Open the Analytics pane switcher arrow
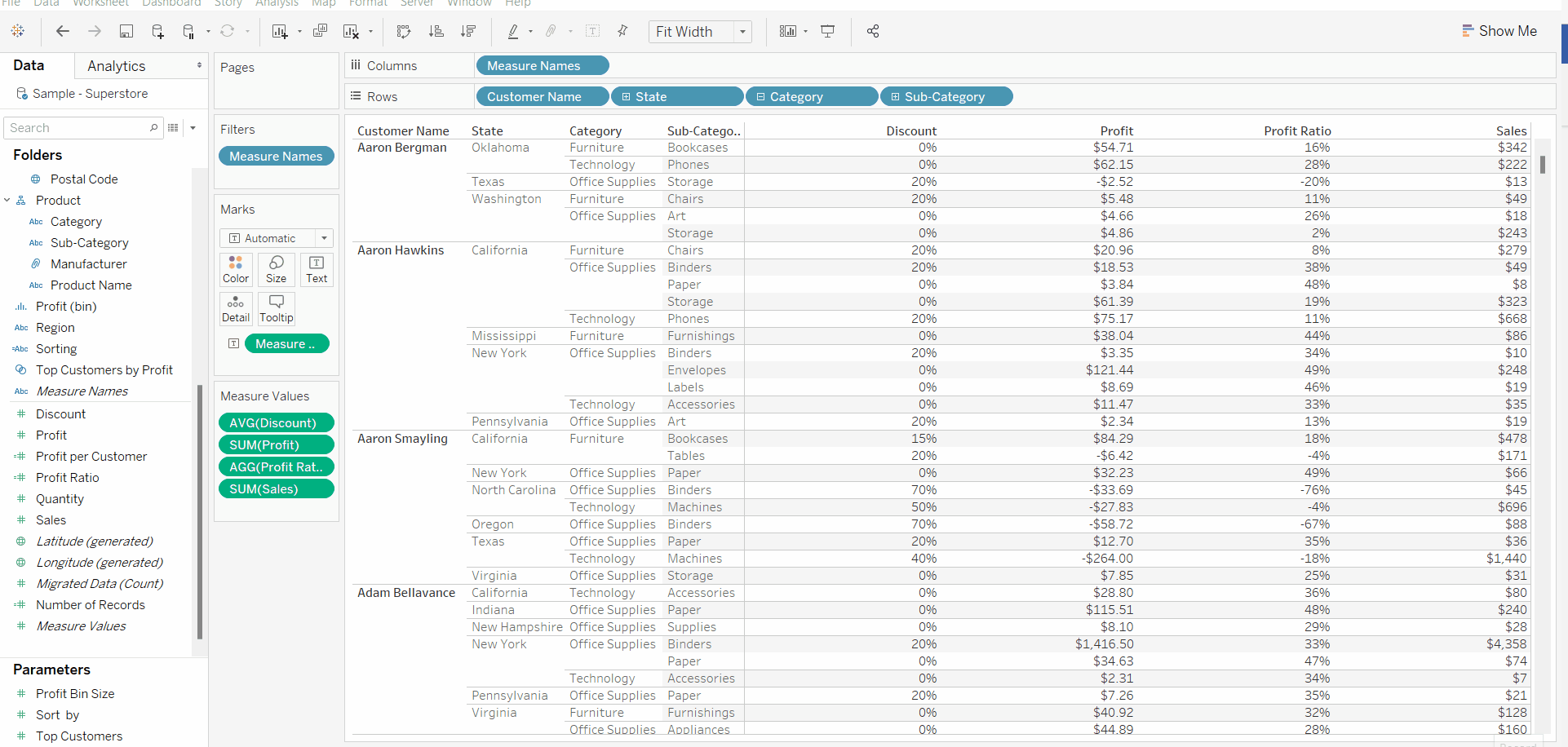Screen dimensions: 1568x747 click(x=199, y=65)
